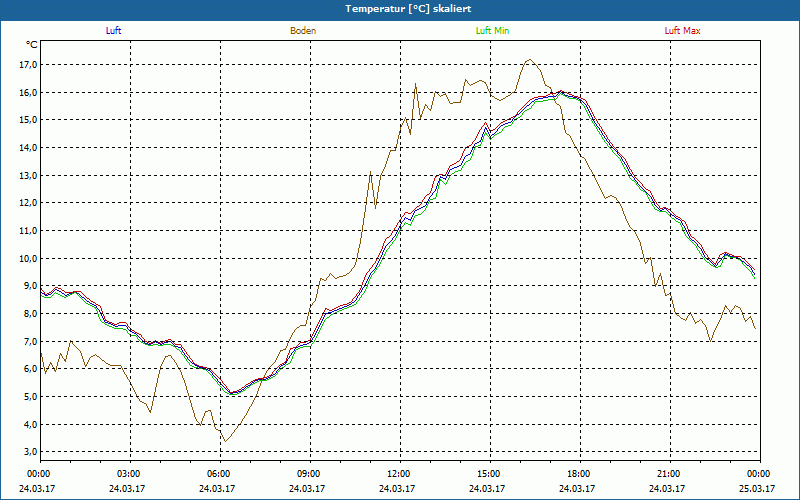Click the 12,0 y-axis value
This screenshot has width=800, height=500.
pos(29,203)
